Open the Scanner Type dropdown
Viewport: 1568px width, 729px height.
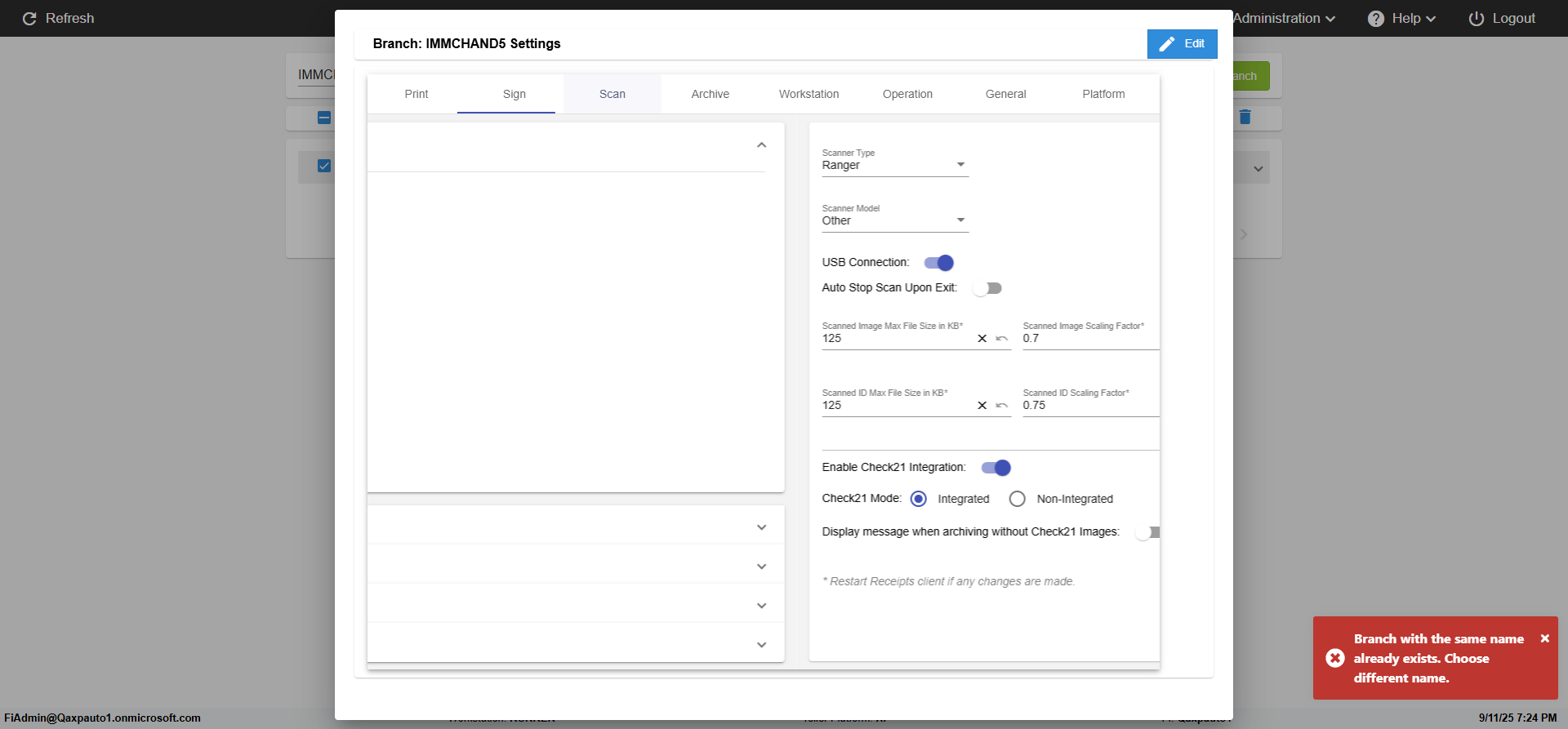coord(895,165)
